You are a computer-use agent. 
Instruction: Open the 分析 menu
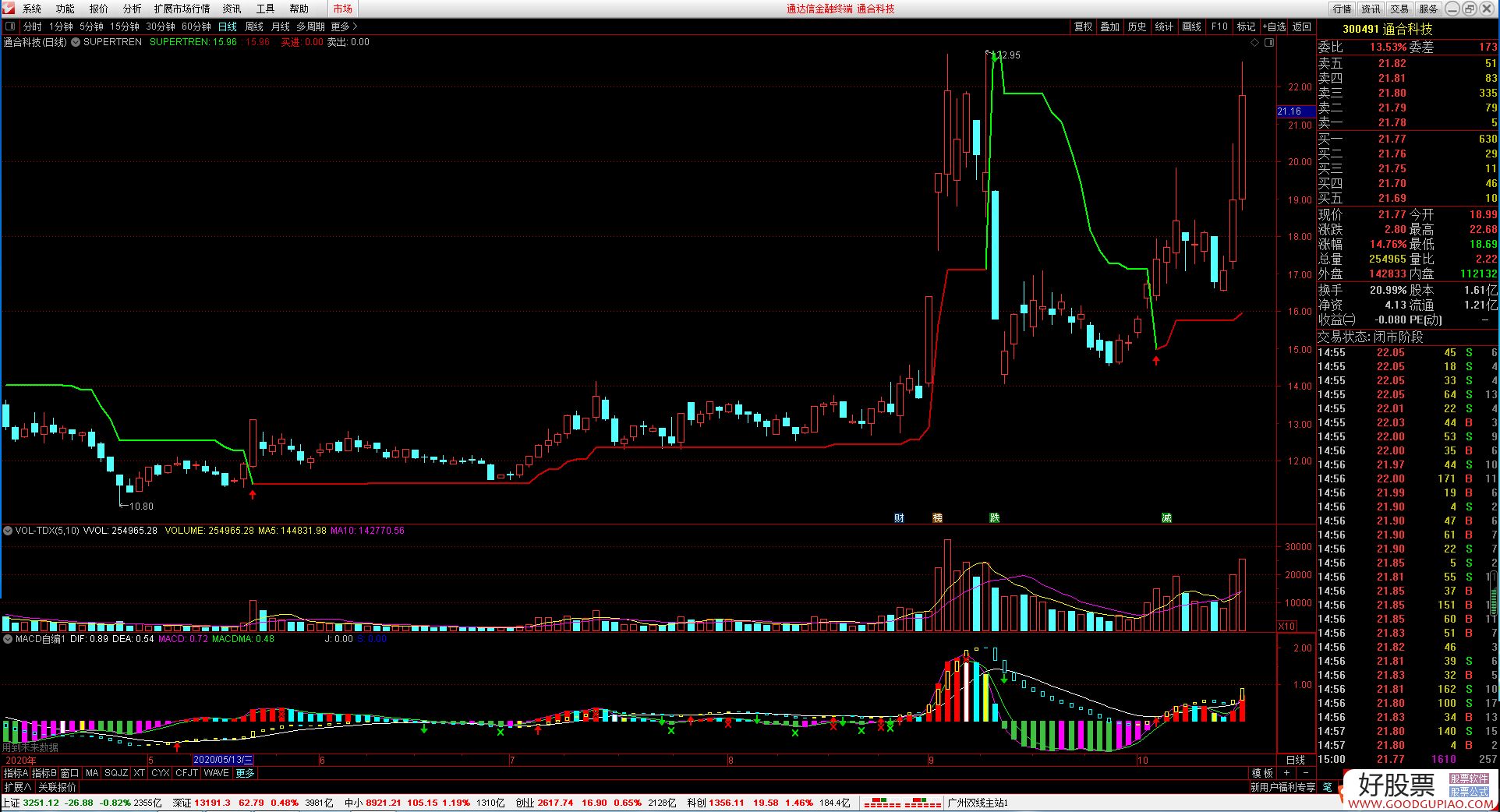click(x=133, y=9)
